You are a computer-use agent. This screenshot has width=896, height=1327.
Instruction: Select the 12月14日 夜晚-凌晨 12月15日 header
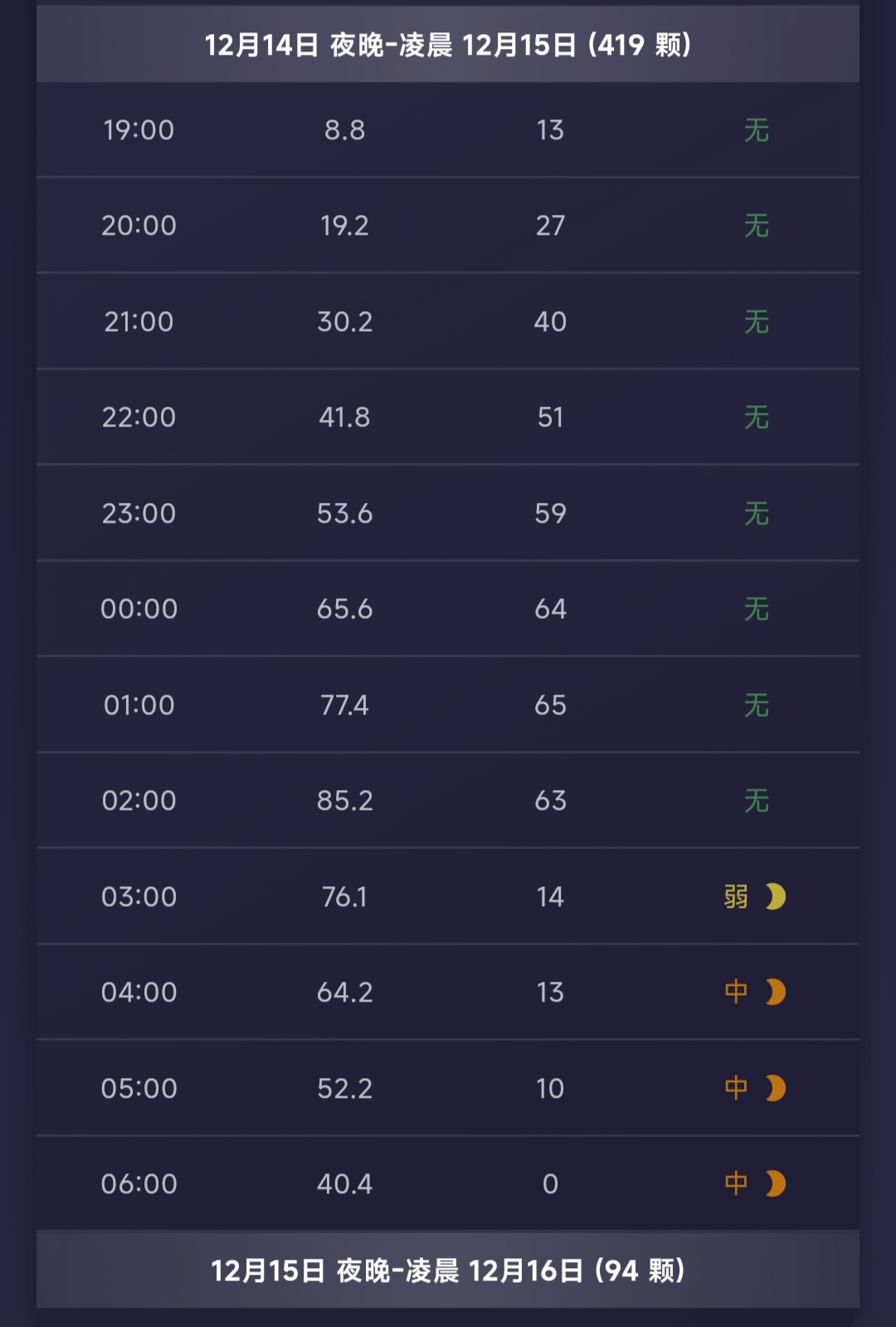[448, 45]
